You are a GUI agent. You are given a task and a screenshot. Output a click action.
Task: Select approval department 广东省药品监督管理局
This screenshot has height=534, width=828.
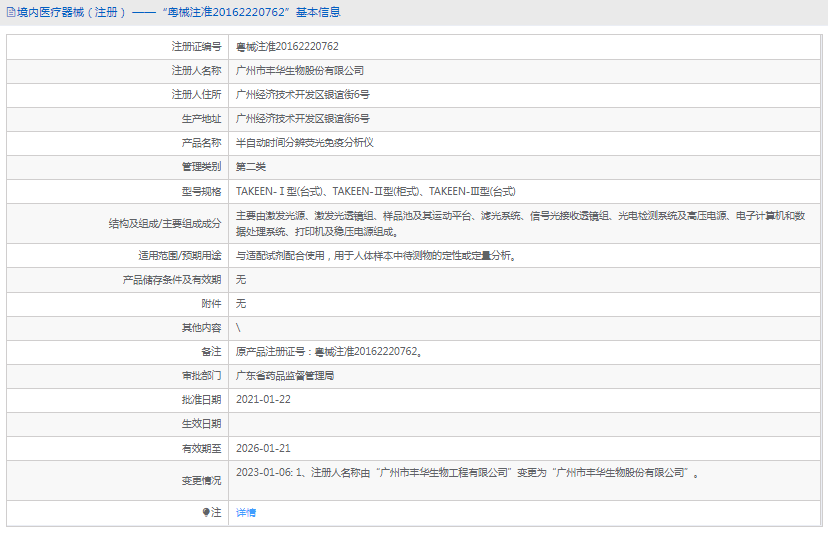(285, 376)
